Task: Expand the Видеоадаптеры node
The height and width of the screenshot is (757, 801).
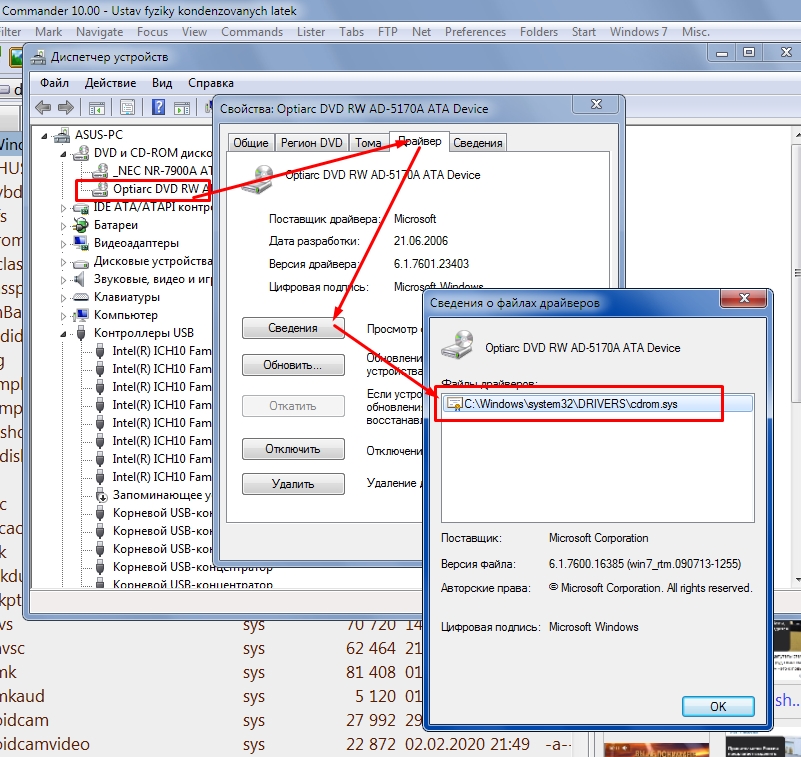Action: tap(63, 244)
